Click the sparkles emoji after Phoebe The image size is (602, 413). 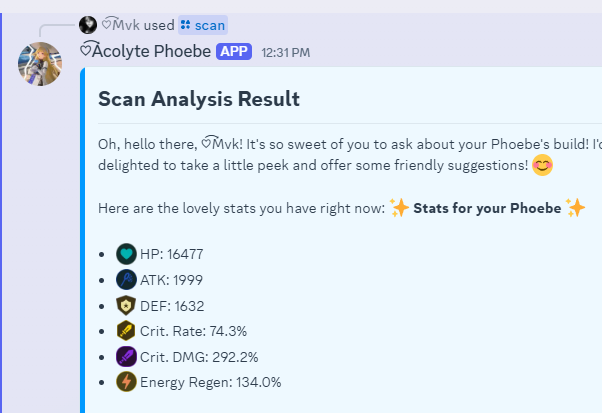574,208
